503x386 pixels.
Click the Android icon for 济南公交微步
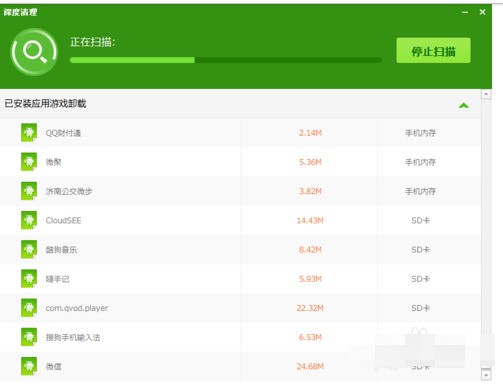[29, 191]
